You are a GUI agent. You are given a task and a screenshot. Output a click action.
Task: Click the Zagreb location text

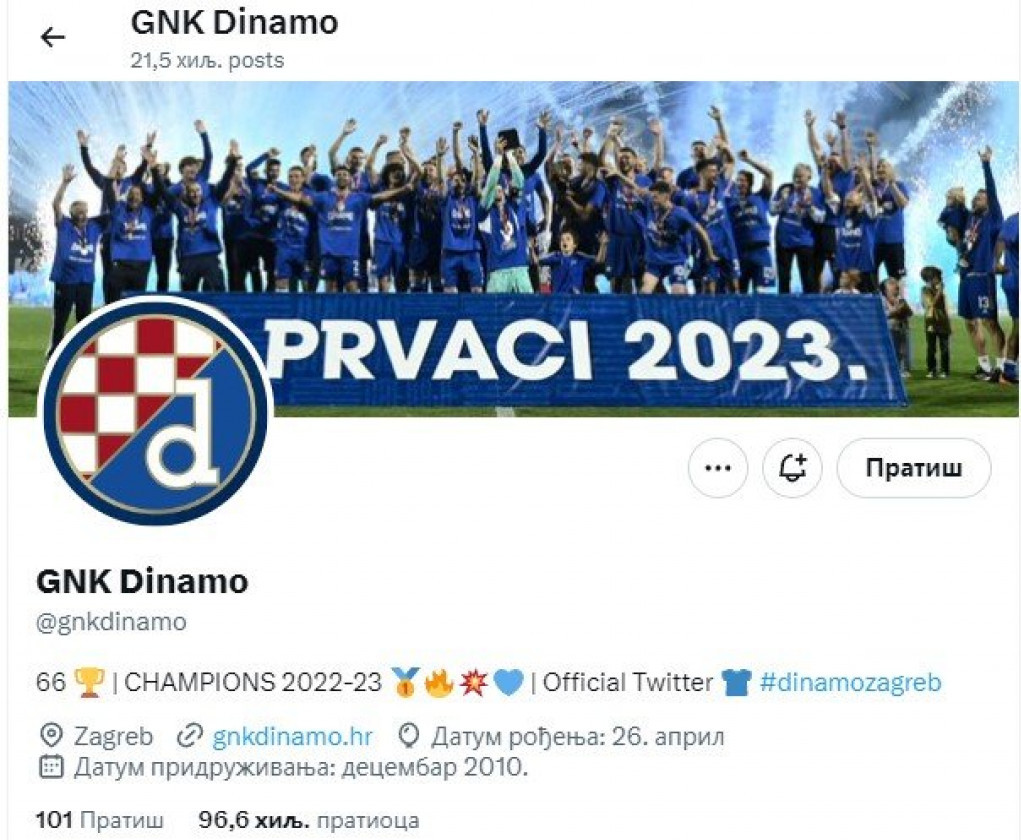113,736
